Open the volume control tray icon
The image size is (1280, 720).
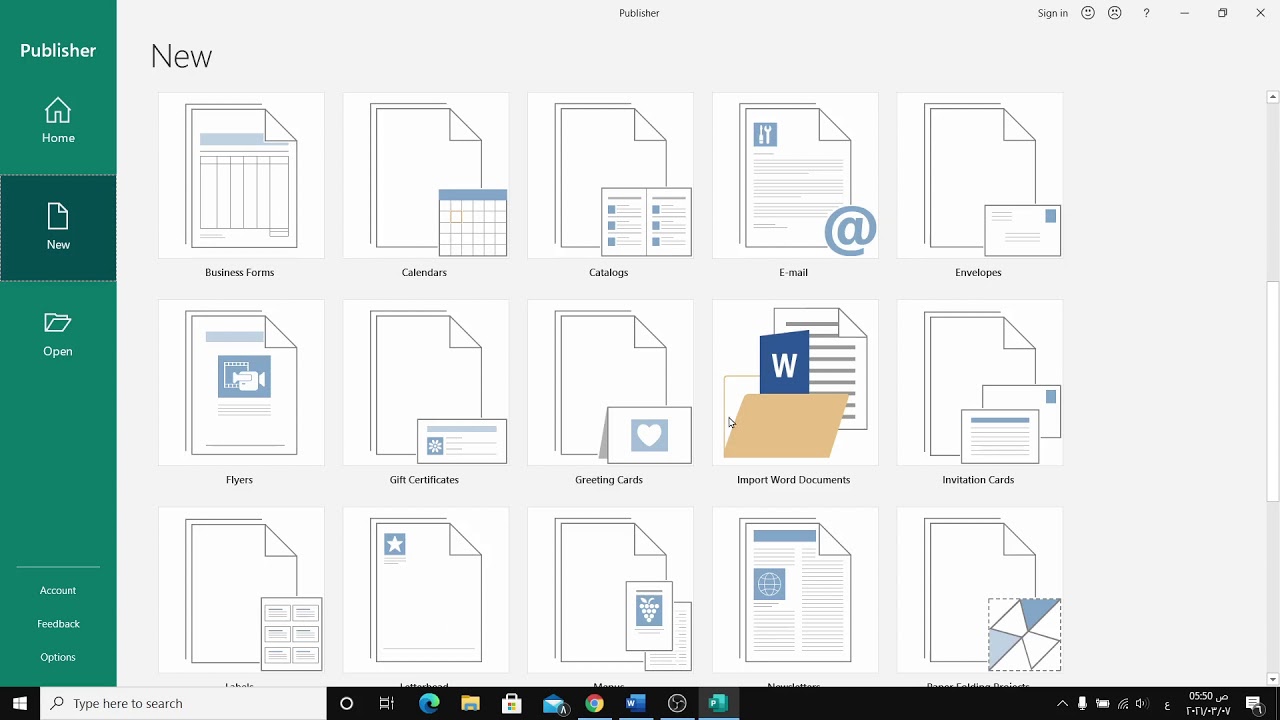click(x=1142, y=704)
